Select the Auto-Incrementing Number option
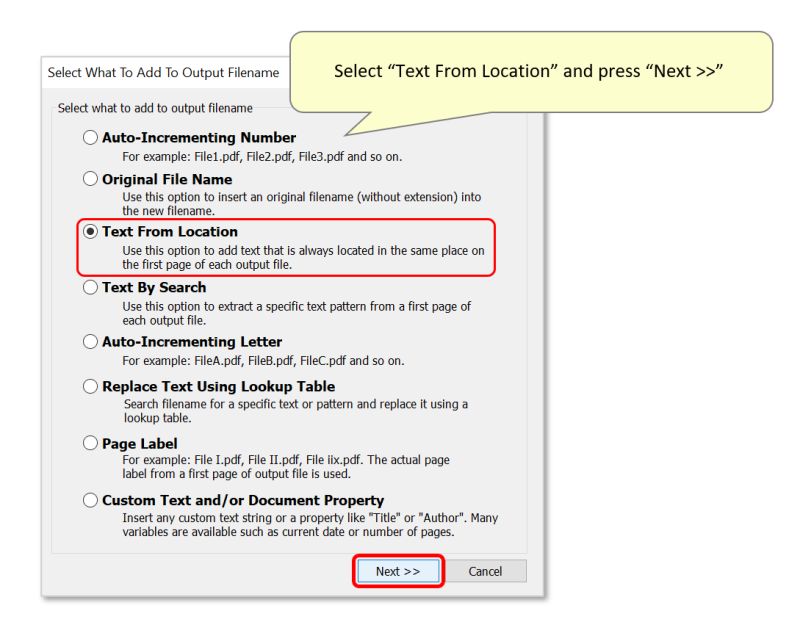The width and height of the screenshot is (800, 633). point(91,137)
